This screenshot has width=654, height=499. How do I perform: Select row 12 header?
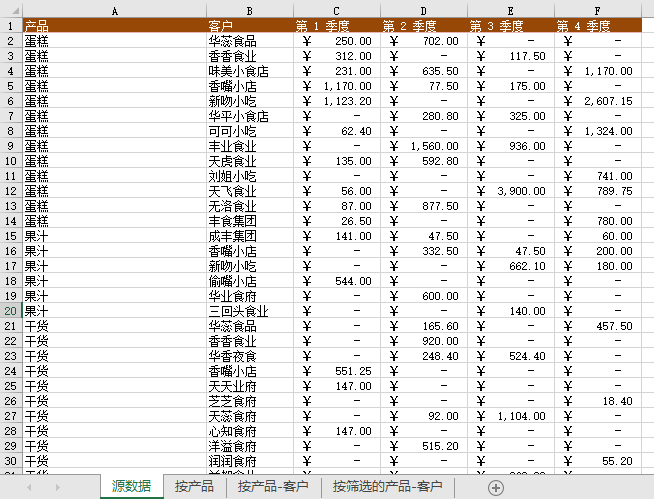pyautogui.click(x=10, y=191)
